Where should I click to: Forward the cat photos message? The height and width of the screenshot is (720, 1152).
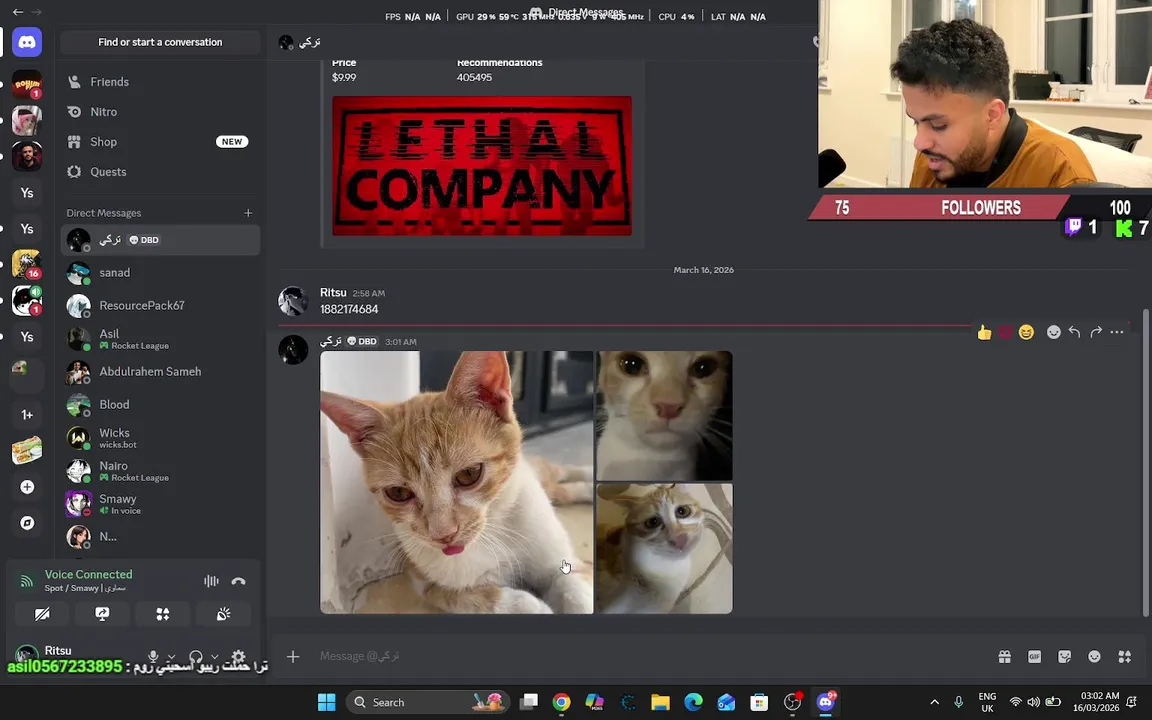pyautogui.click(x=1096, y=333)
